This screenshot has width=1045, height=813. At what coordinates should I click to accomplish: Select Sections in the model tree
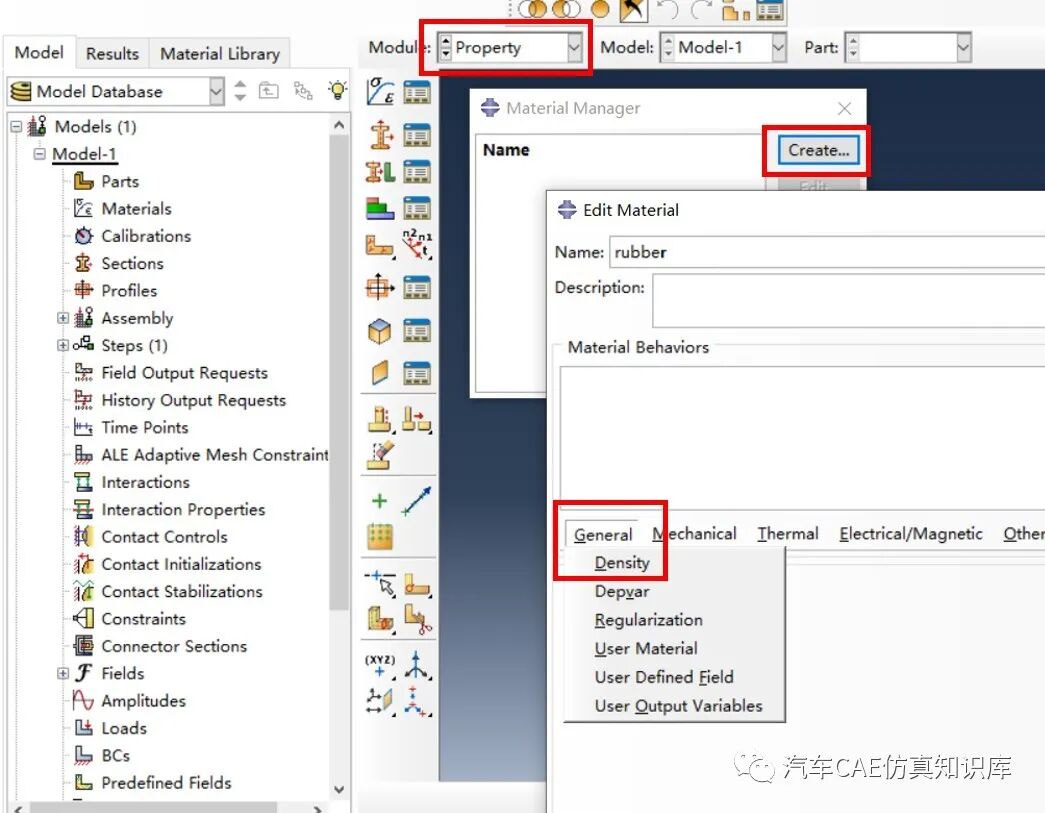(x=132, y=263)
